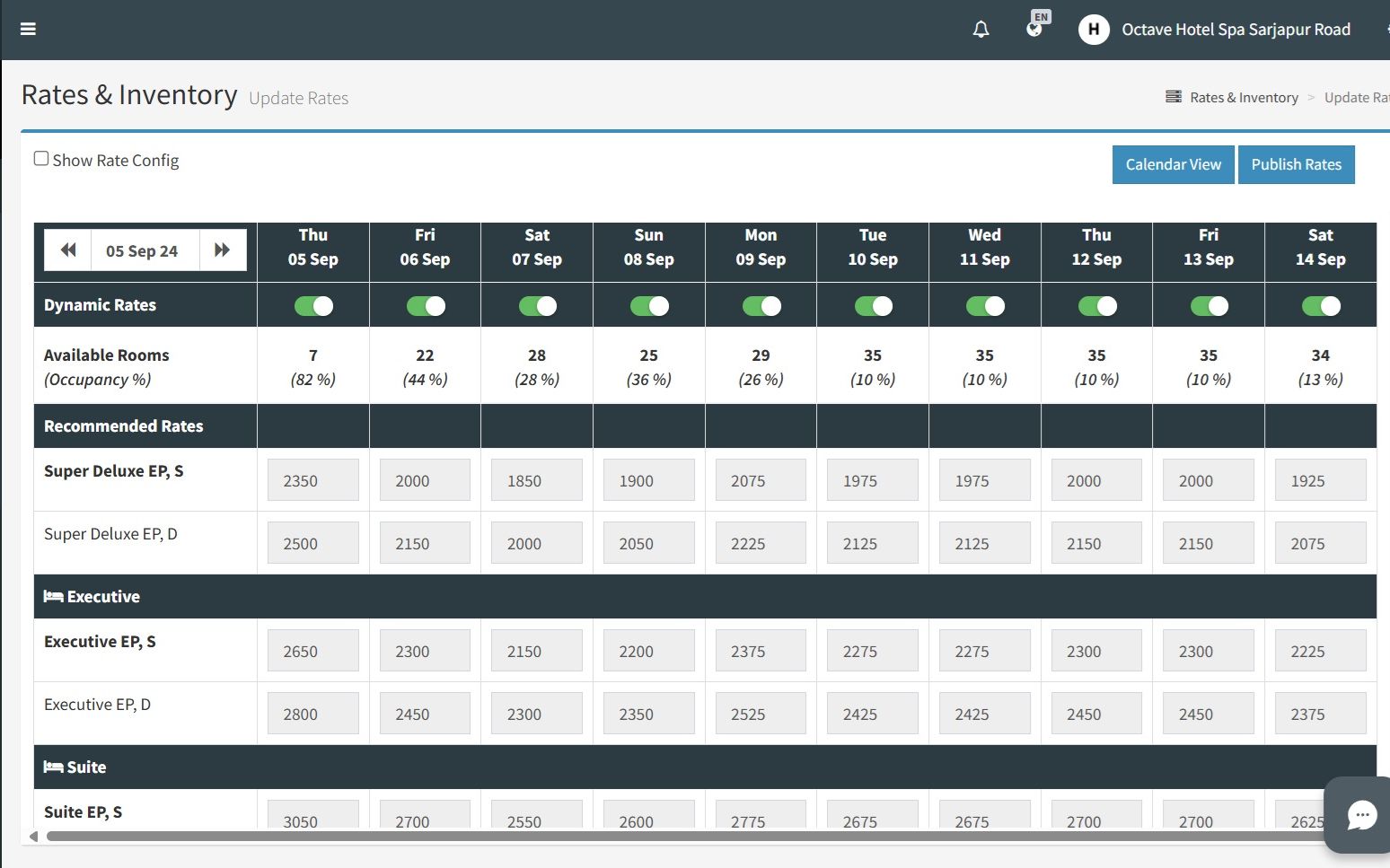
Task: Open the hamburger sidebar menu
Action: [28, 29]
